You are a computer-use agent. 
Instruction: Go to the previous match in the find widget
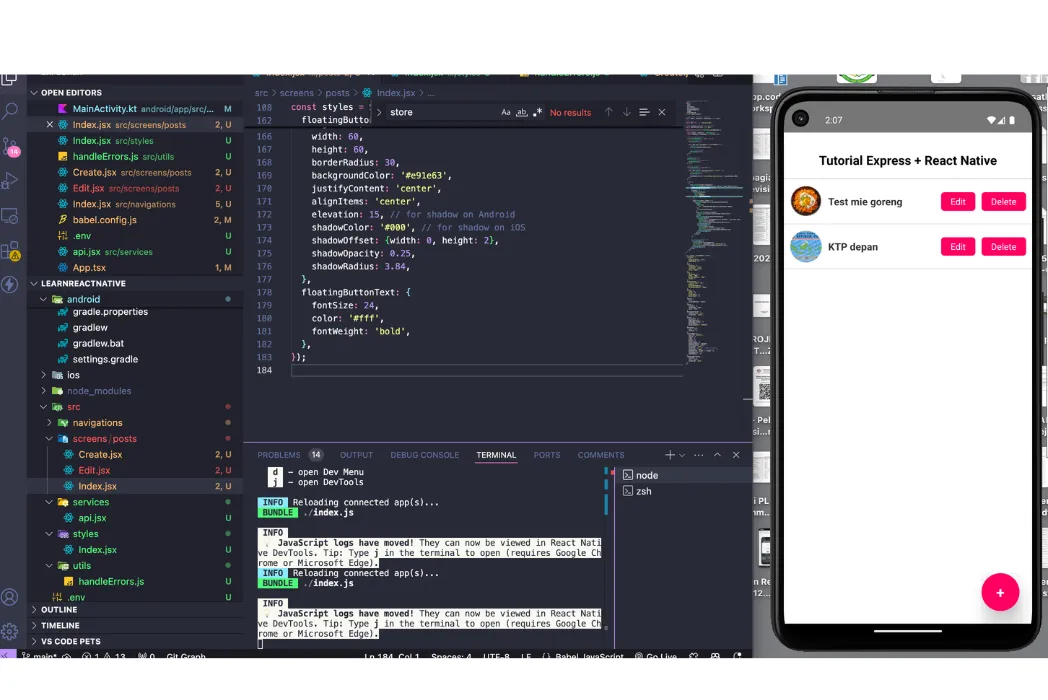[608, 112]
